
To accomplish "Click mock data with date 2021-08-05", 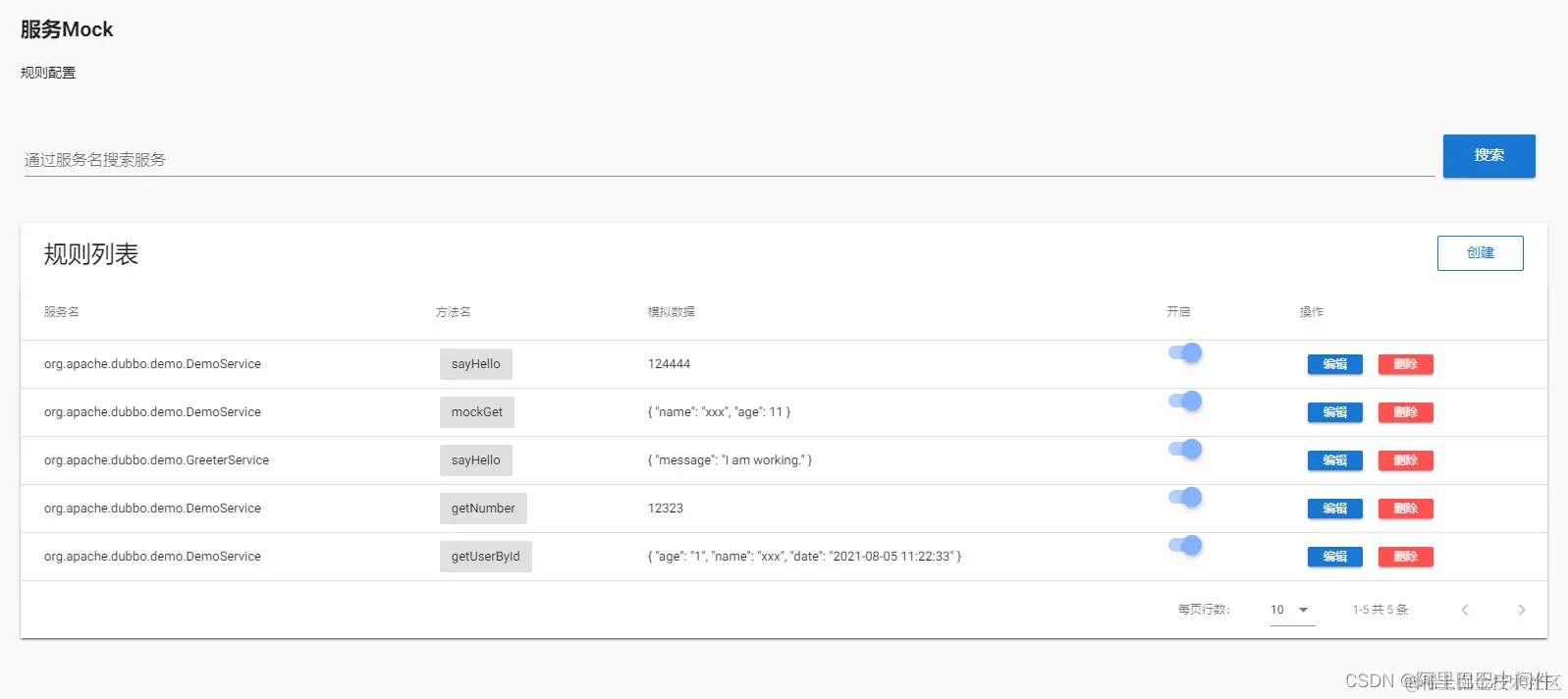I will click(x=804, y=557).
